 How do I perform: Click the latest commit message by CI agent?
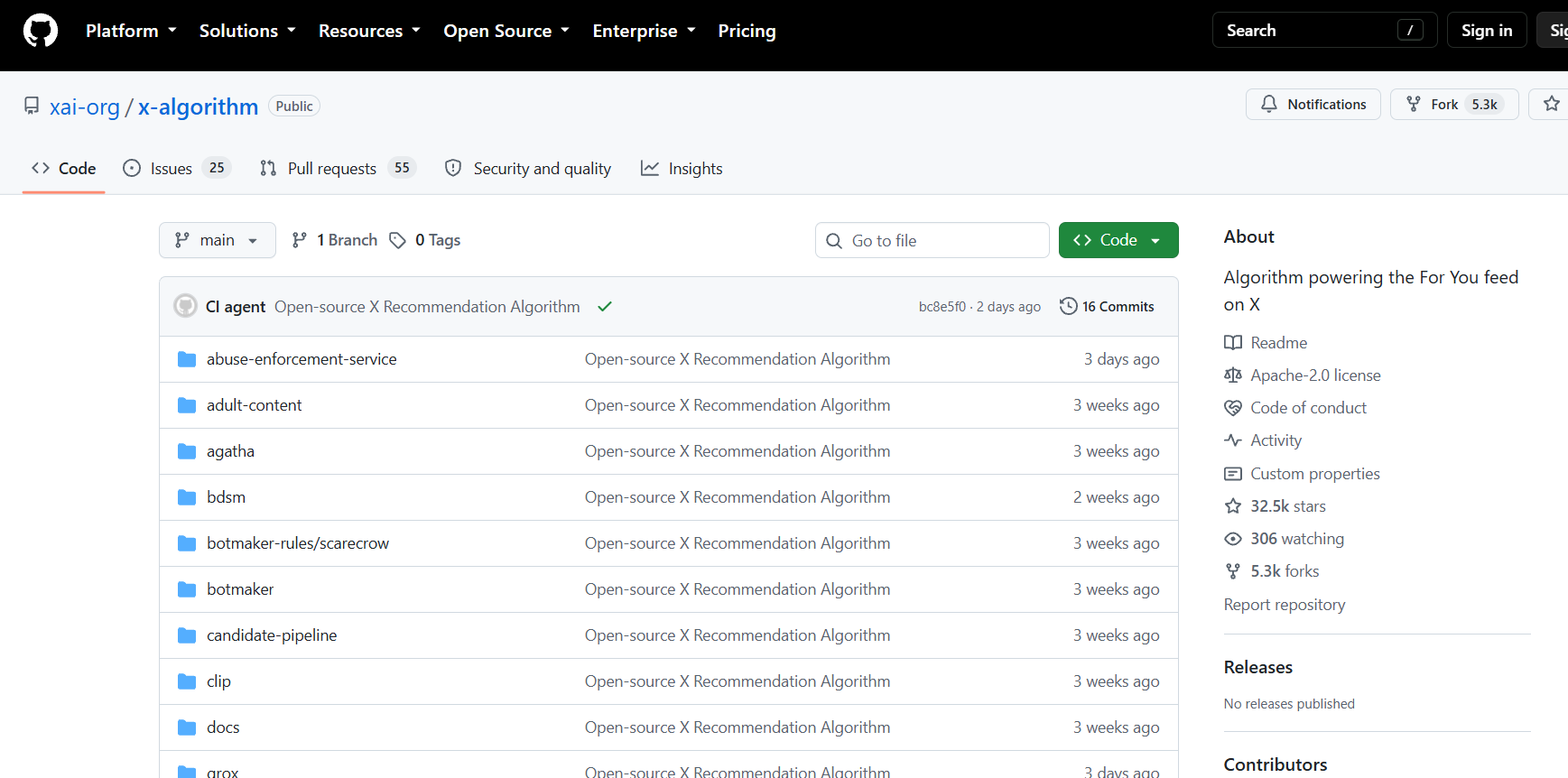pyautogui.click(x=427, y=307)
